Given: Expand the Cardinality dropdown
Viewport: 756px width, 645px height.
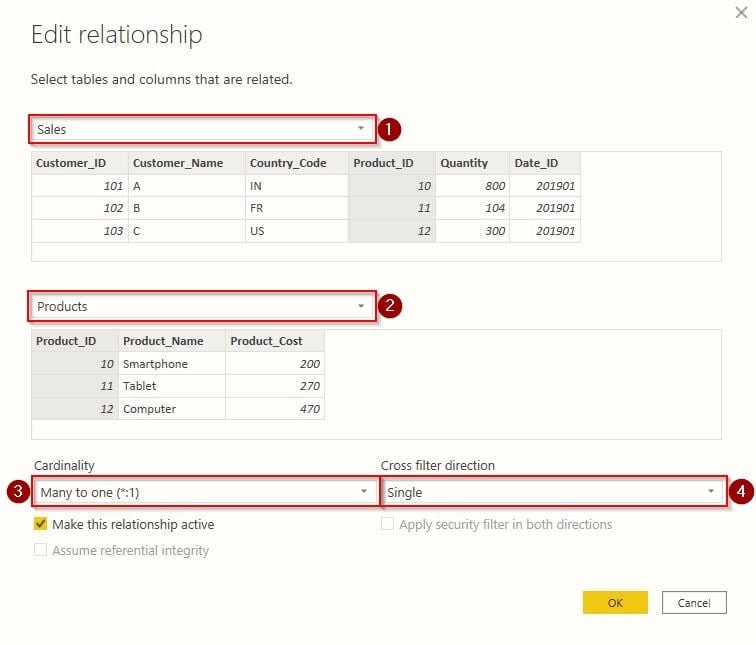Looking at the screenshot, I should (205, 492).
